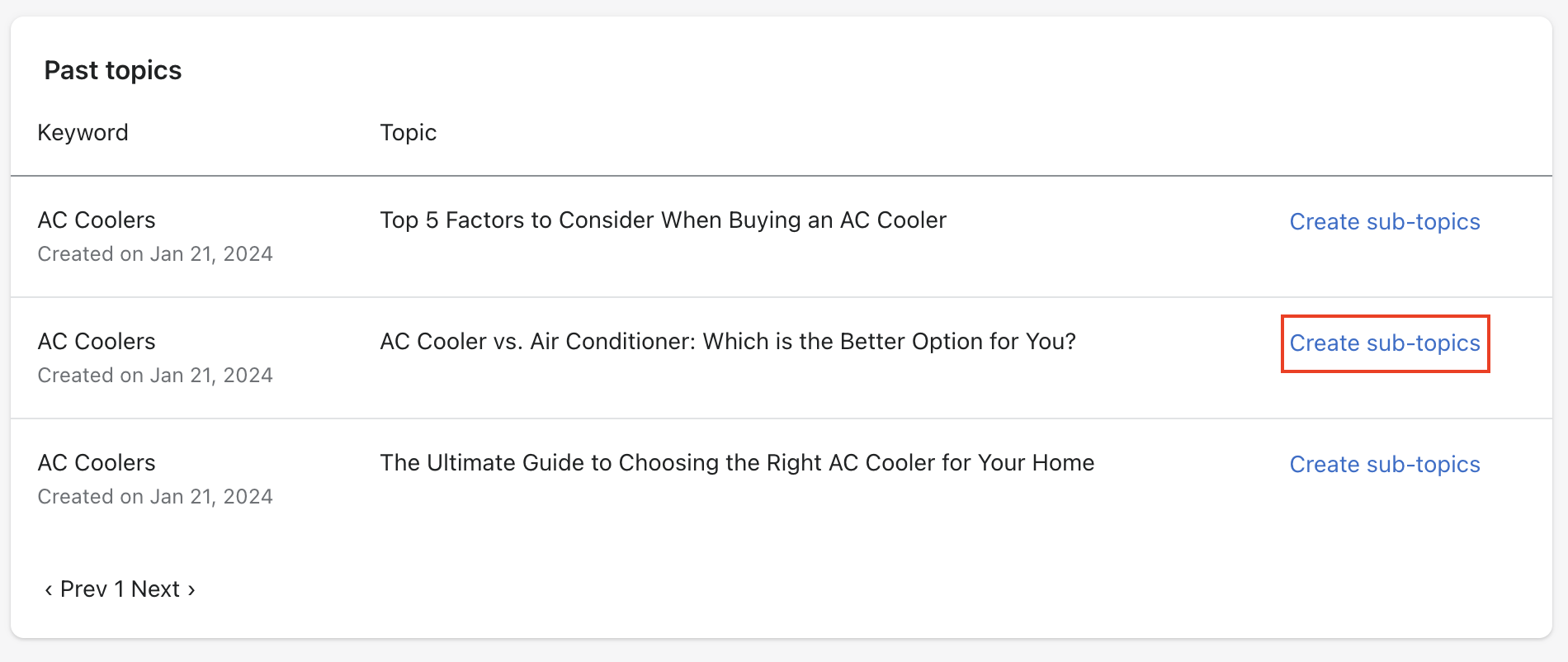1568x662 pixels.
Task: Click the Topic column header
Action: point(408,133)
